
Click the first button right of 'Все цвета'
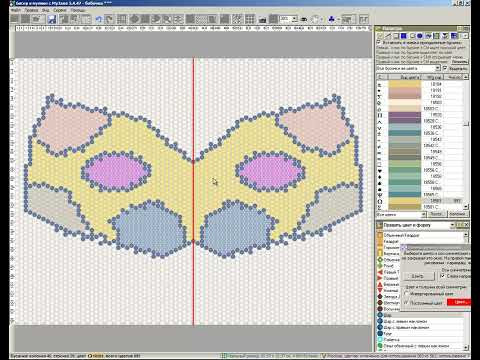tap(437, 214)
